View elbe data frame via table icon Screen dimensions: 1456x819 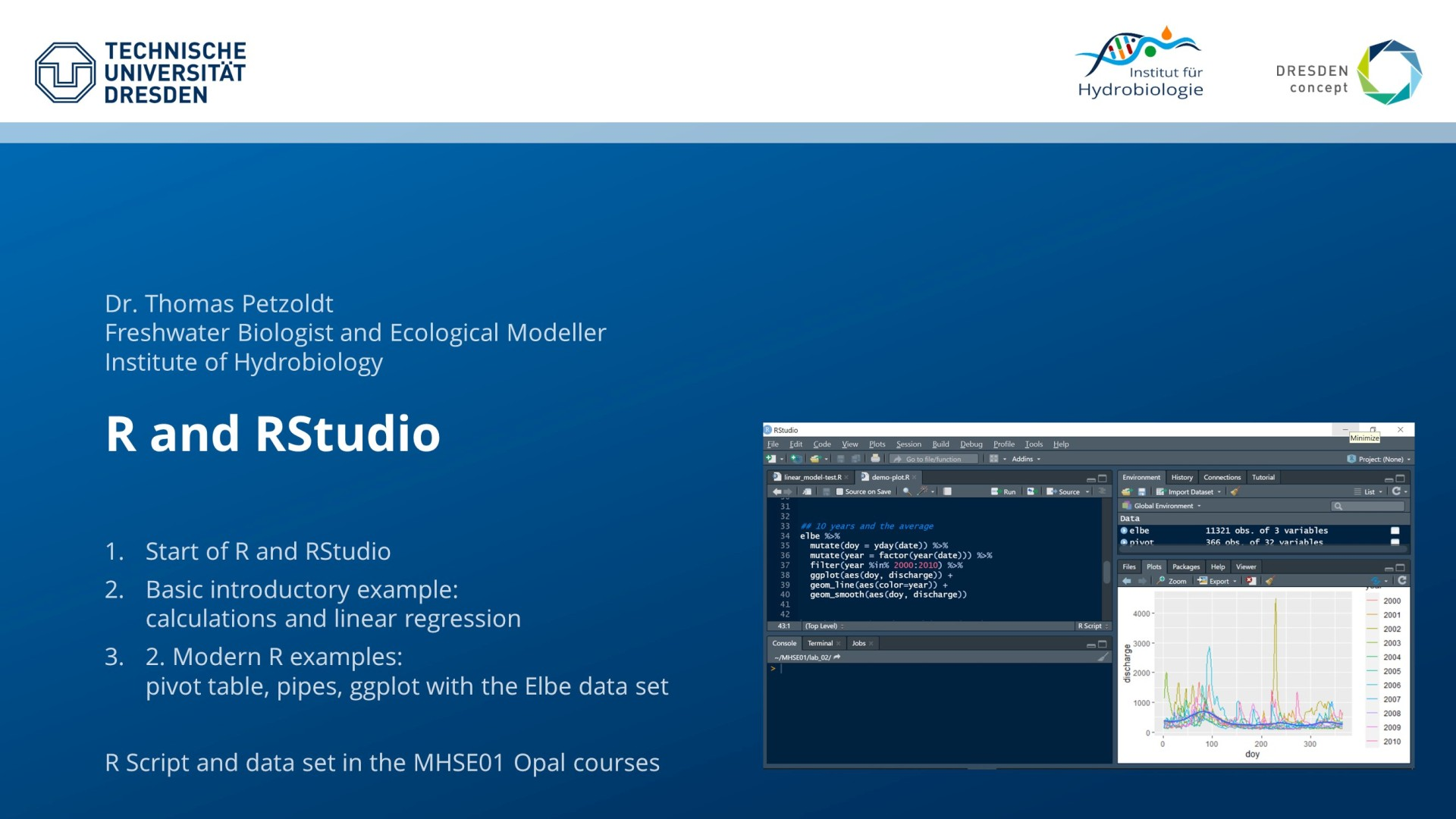[x=1395, y=531]
